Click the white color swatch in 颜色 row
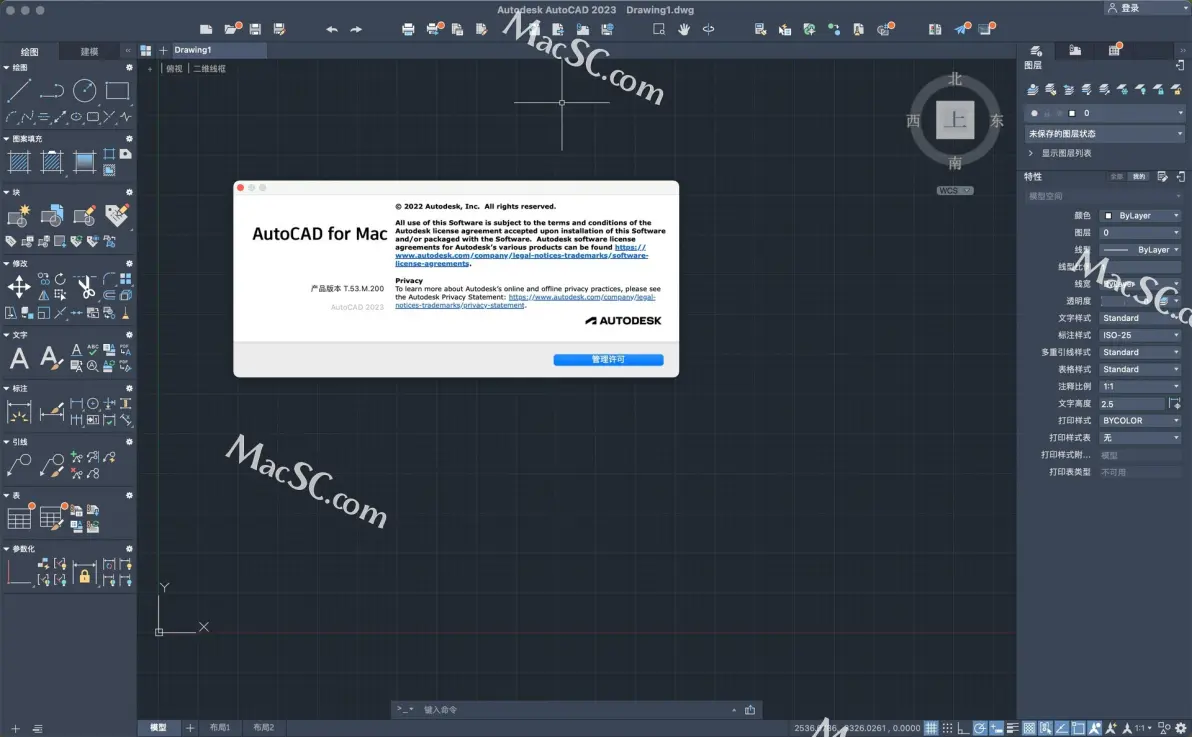 point(1108,216)
